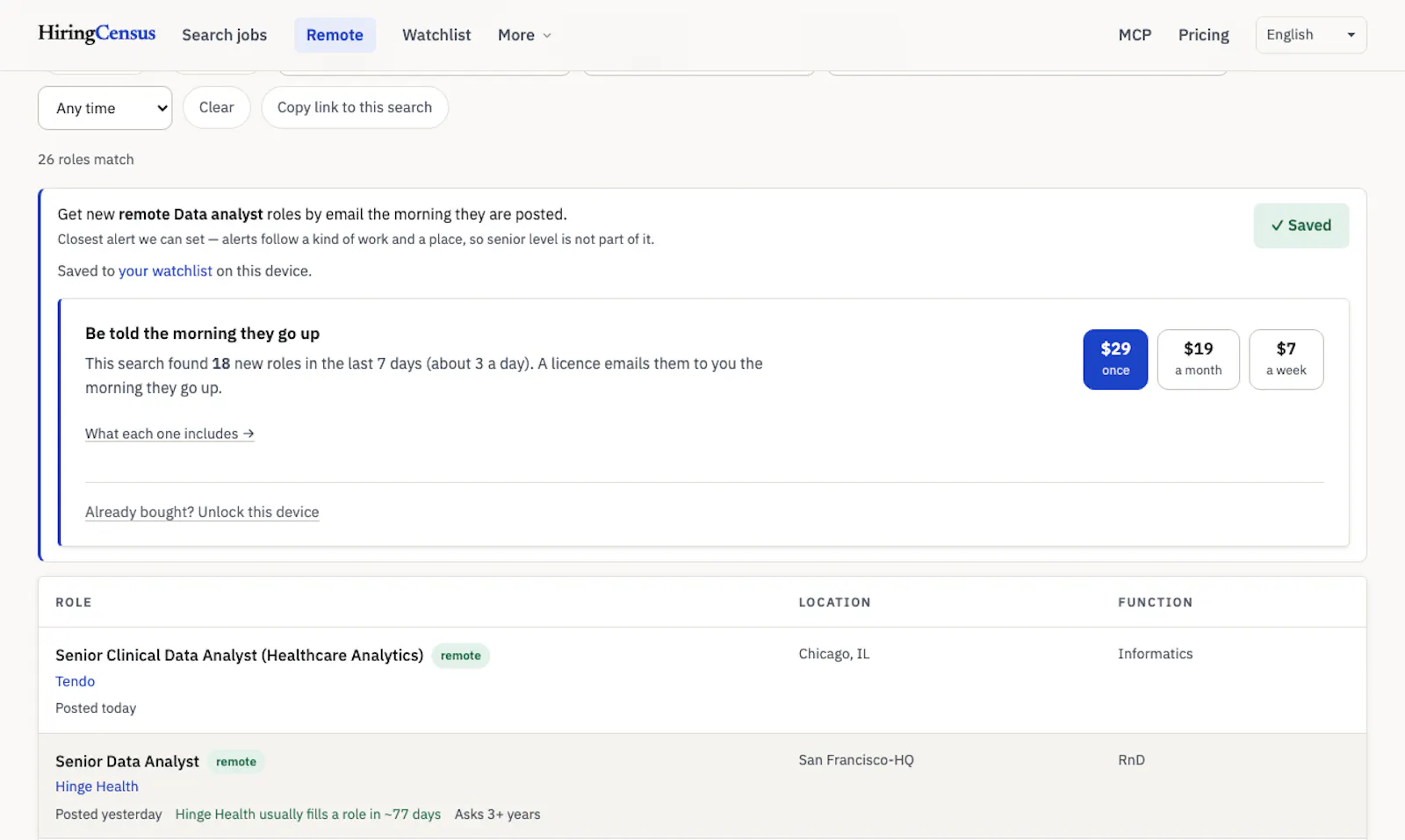Image resolution: width=1405 pixels, height=840 pixels.
Task: Open the Senior Data Analyst role
Action: click(127, 762)
